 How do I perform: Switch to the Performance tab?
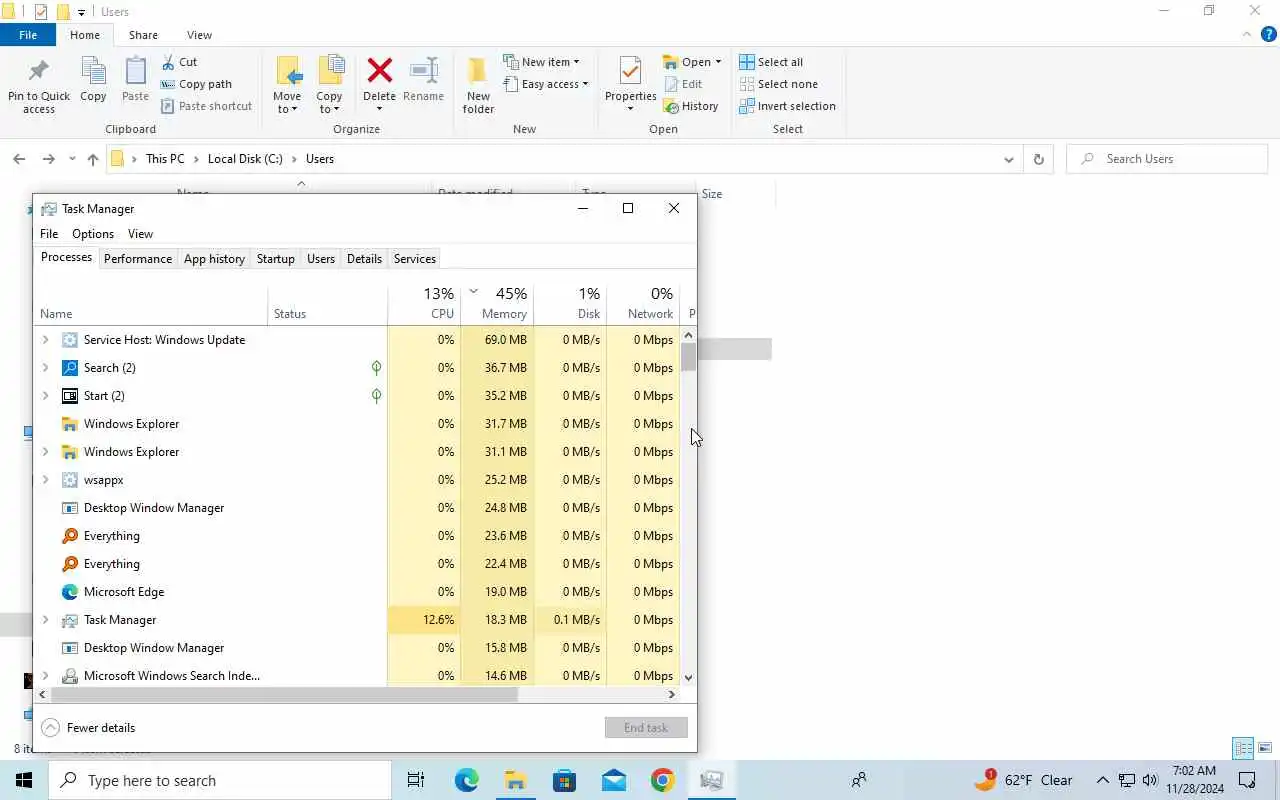[x=138, y=259]
